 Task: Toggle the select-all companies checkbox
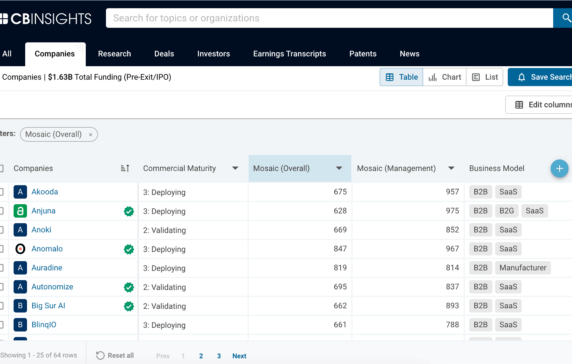tap(1, 168)
